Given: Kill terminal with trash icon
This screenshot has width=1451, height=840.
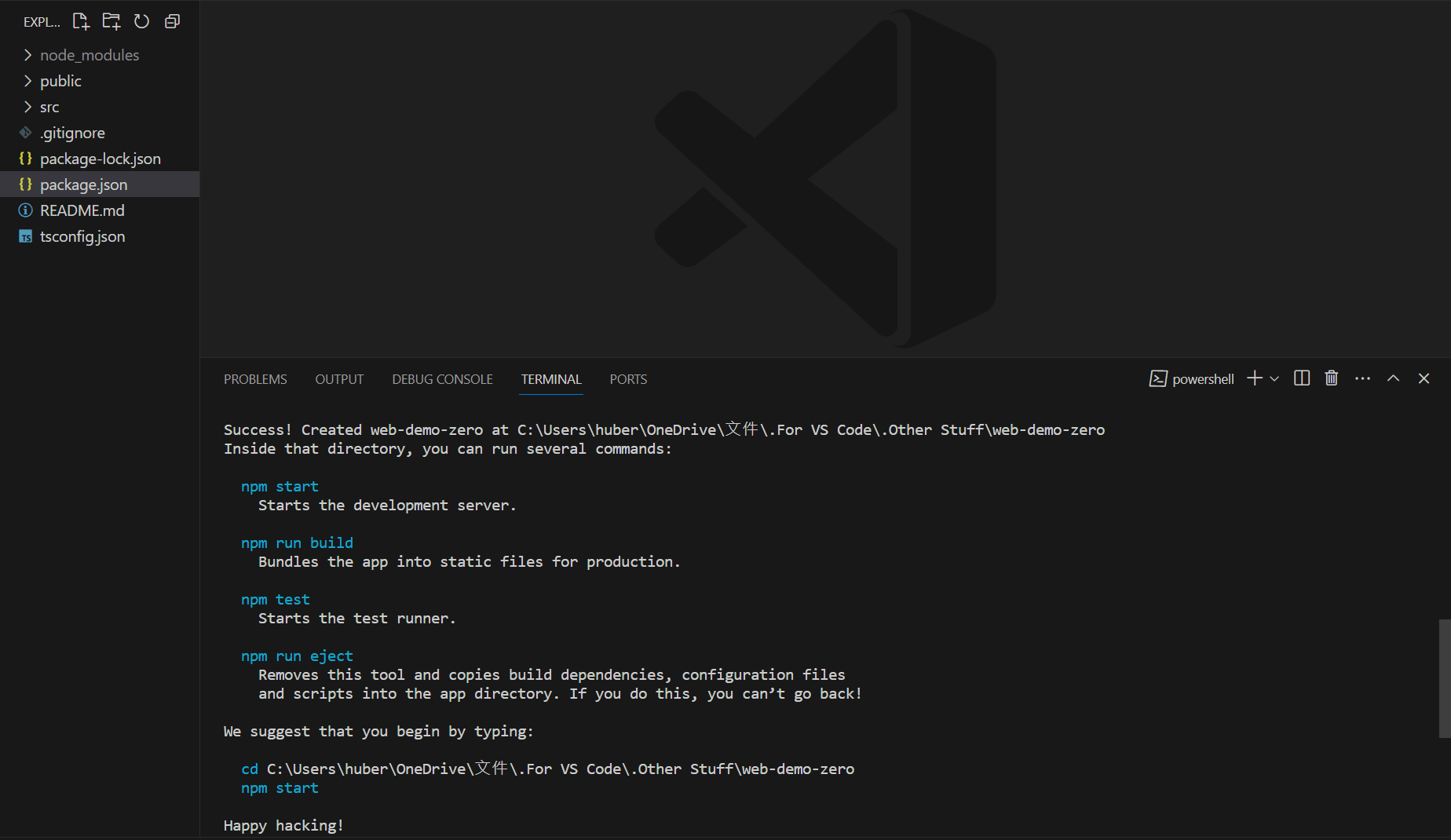Looking at the screenshot, I should click(x=1332, y=378).
